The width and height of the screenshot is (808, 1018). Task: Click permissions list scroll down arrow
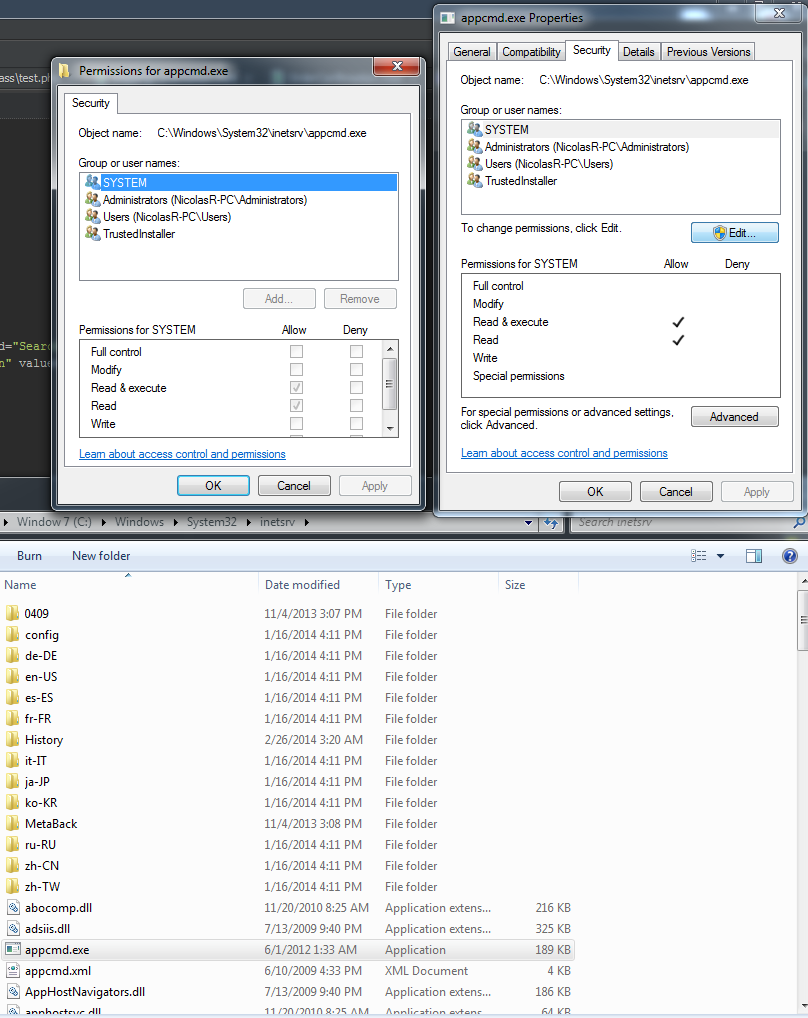click(390, 428)
